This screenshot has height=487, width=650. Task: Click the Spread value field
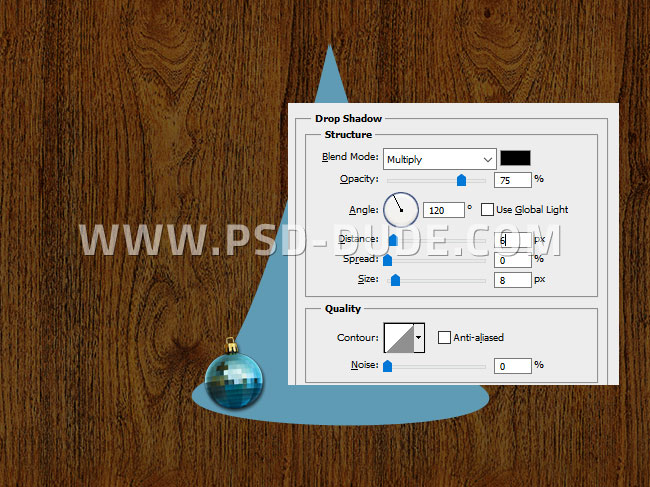tap(512, 260)
